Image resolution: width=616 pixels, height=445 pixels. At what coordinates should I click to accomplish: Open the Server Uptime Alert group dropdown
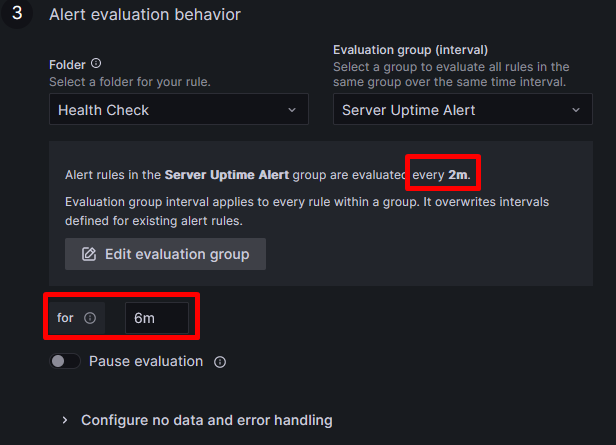[x=463, y=110]
